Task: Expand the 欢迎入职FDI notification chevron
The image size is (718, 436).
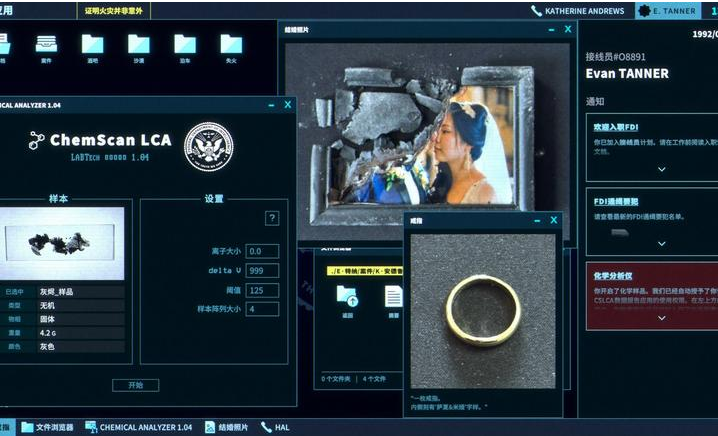Action: pyautogui.click(x=661, y=169)
